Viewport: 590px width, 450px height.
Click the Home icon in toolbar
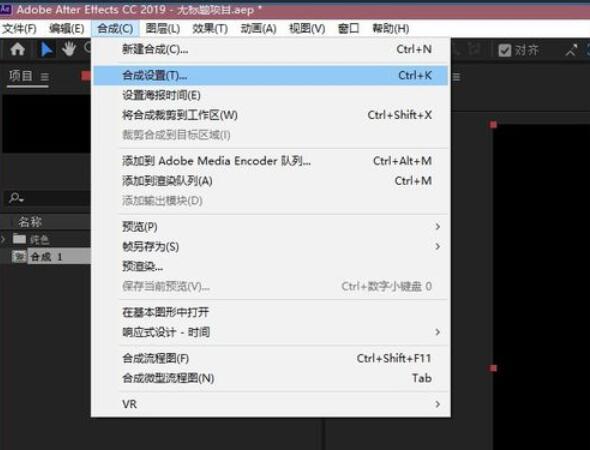coord(17,49)
